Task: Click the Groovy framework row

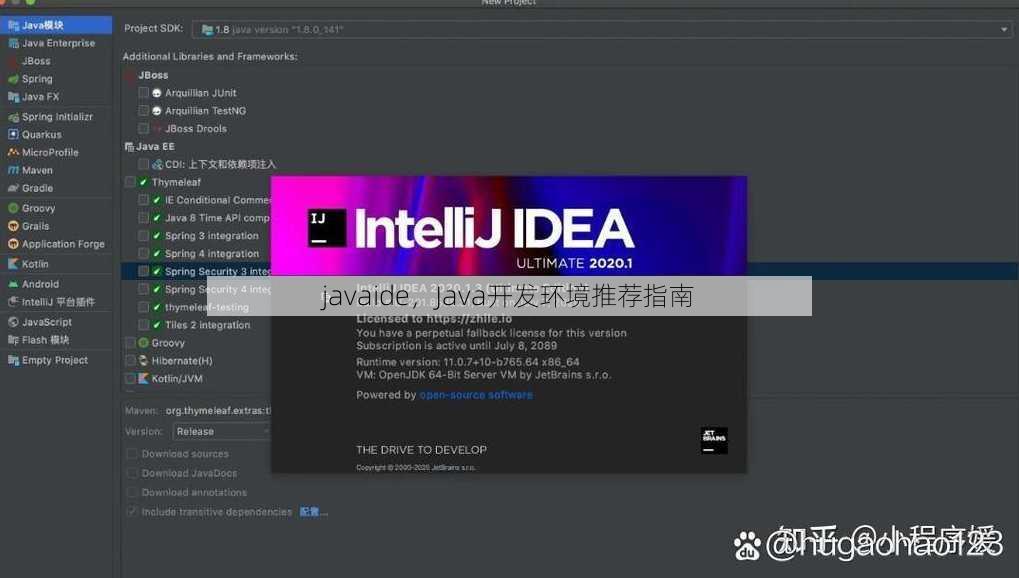Action: point(168,343)
